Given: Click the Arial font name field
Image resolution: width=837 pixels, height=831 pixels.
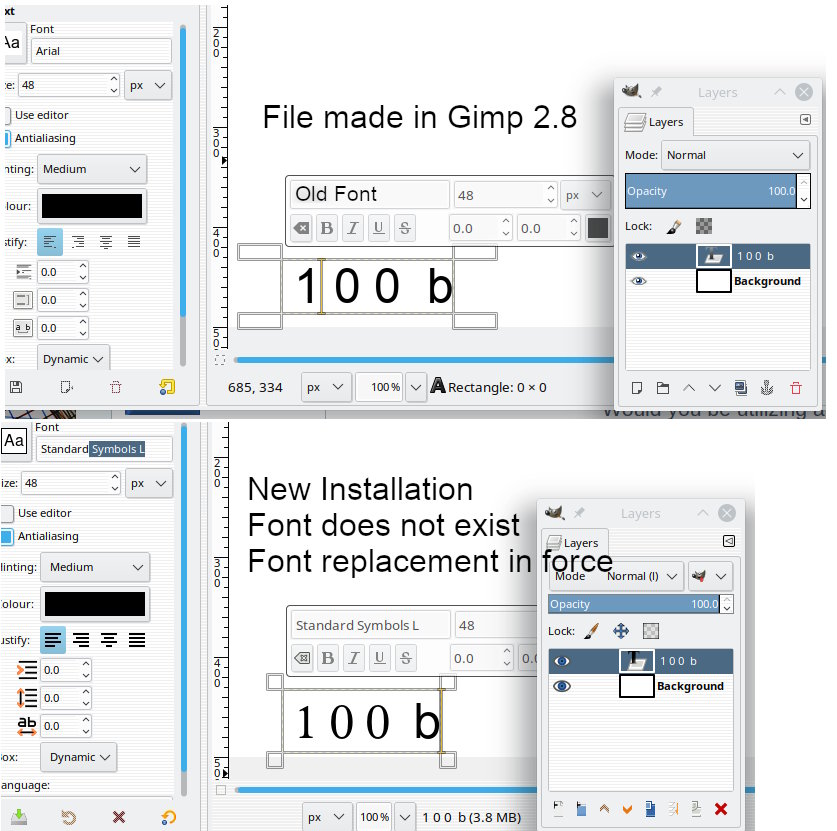Looking at the screenshot, I should point(101,51).
